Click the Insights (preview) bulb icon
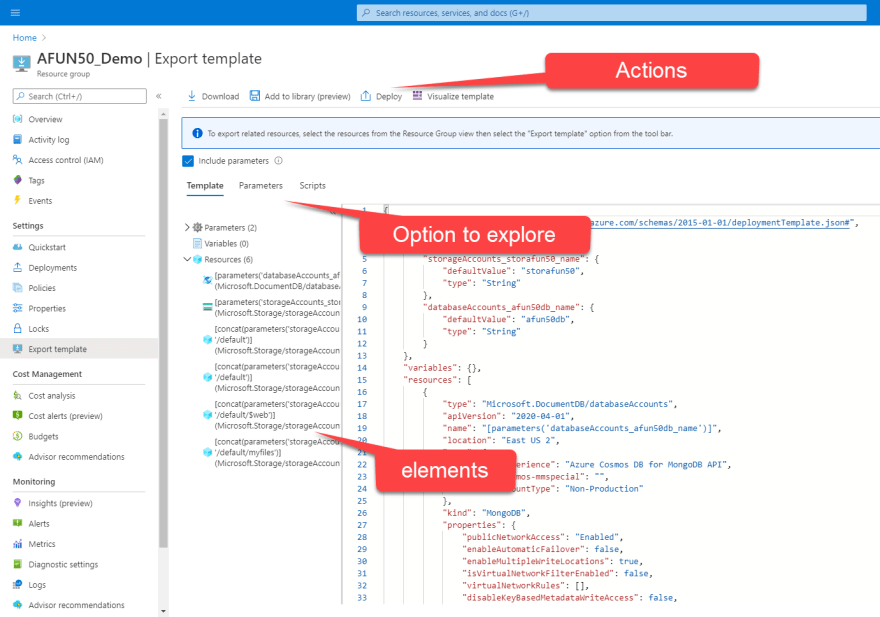The image size is (880, 617). (x=17, y=502)
